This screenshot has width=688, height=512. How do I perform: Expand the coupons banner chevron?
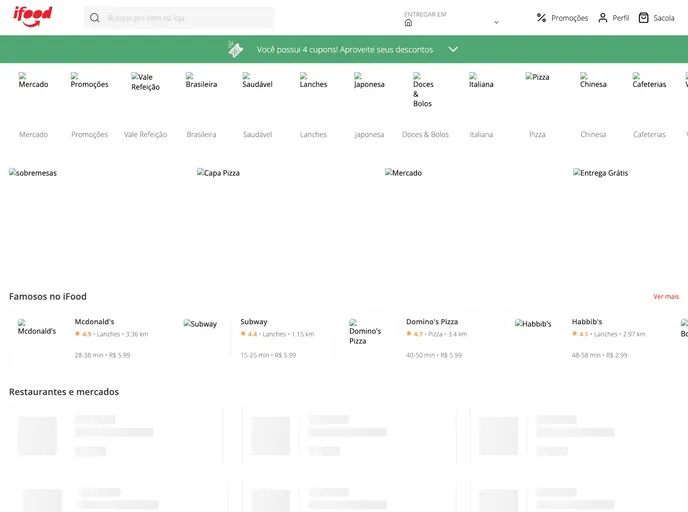click(453, 49)
